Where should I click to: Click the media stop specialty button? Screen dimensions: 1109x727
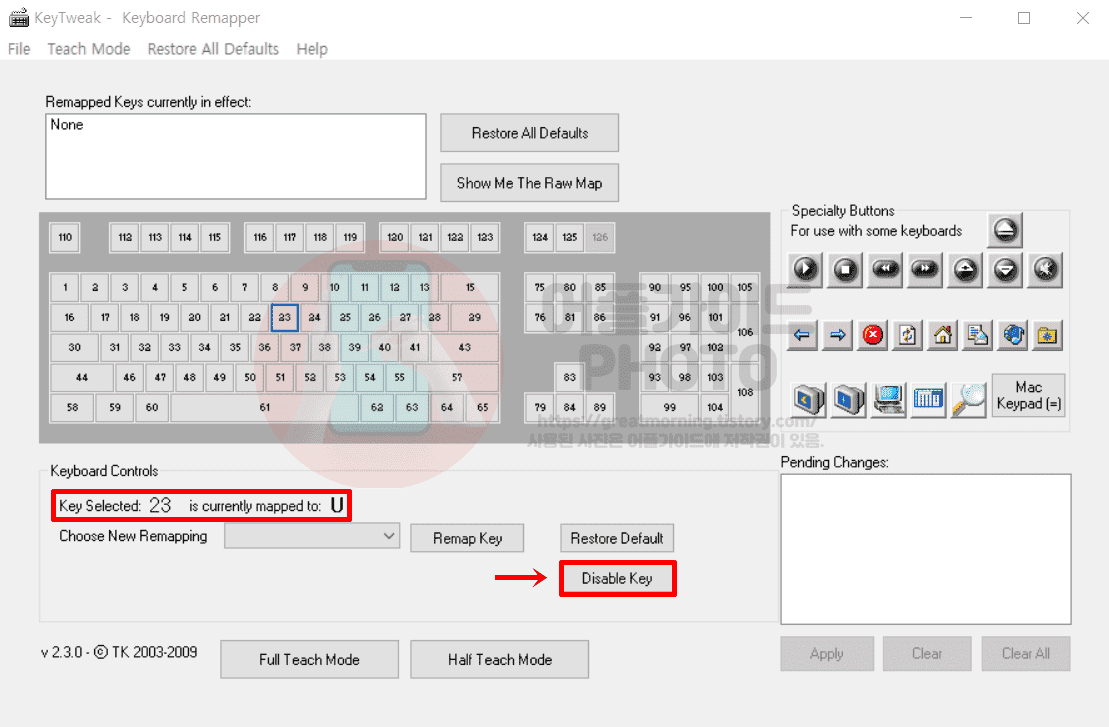(x=845, y=269)
